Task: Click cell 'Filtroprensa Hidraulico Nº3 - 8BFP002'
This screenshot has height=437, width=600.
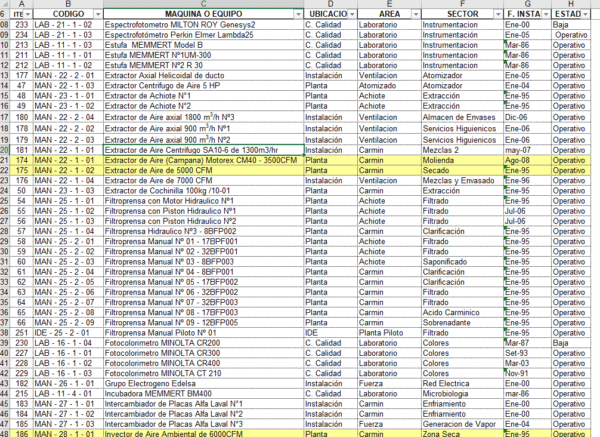Action: point(204,231)
